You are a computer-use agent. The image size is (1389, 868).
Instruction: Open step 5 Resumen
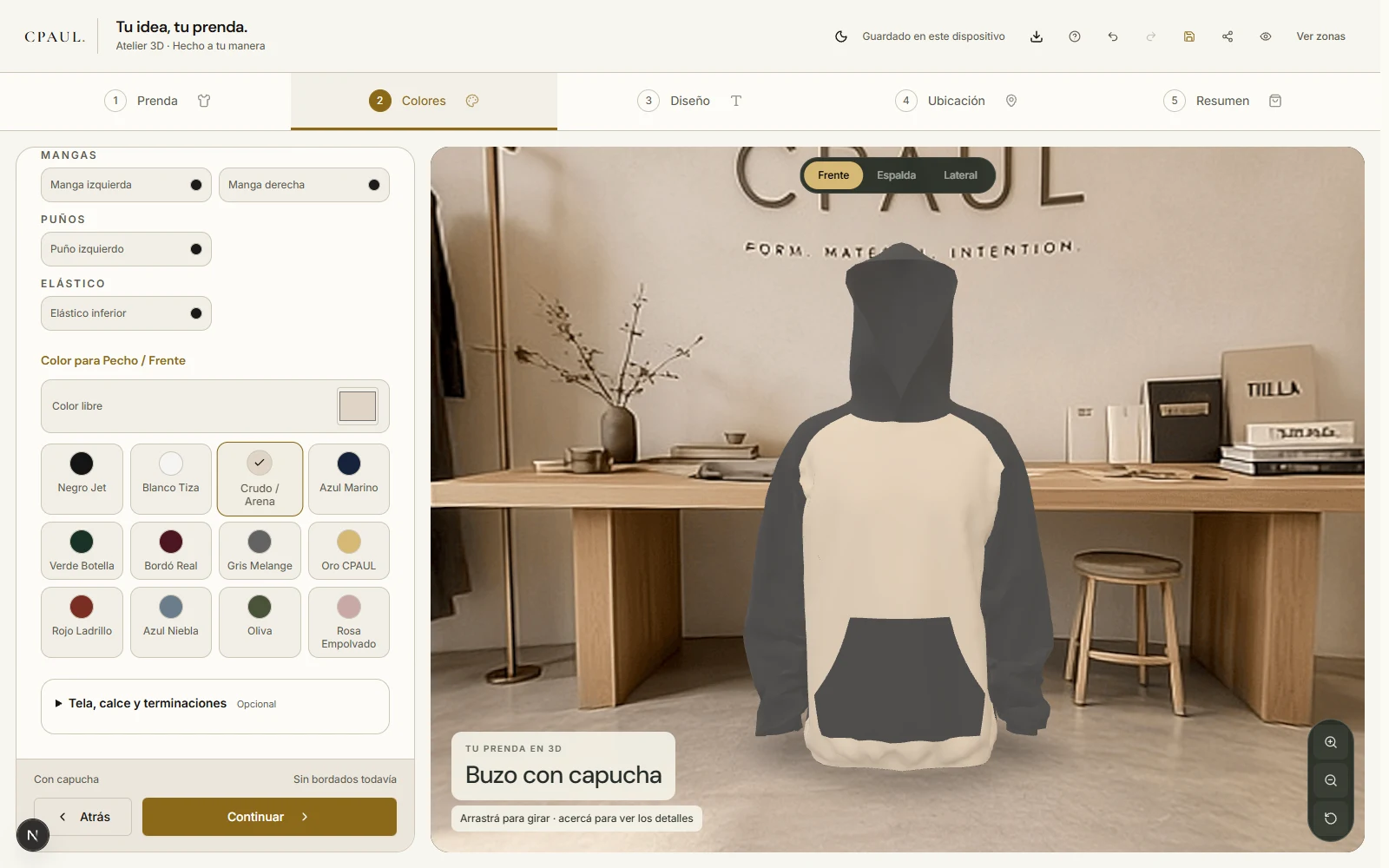click(x=1223, y=101)
